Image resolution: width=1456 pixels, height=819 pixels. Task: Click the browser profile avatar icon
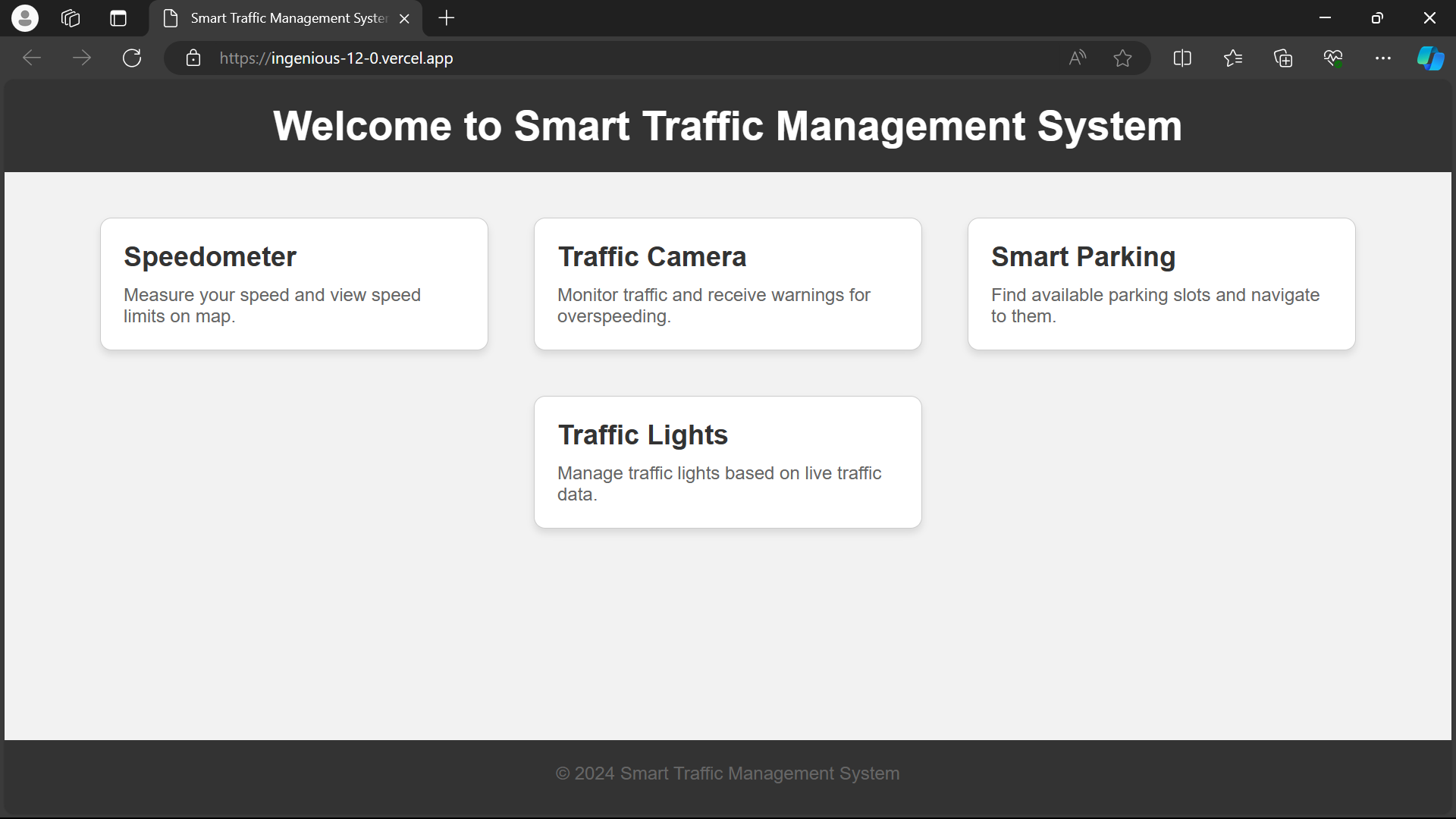click(x=25, y=18)
